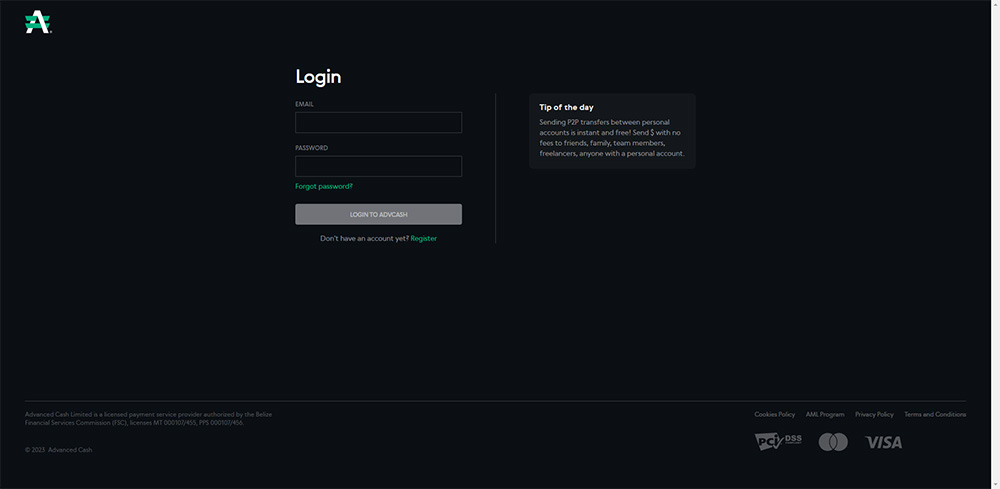
Task: Focus the Email input field
Action: point(378,123)
